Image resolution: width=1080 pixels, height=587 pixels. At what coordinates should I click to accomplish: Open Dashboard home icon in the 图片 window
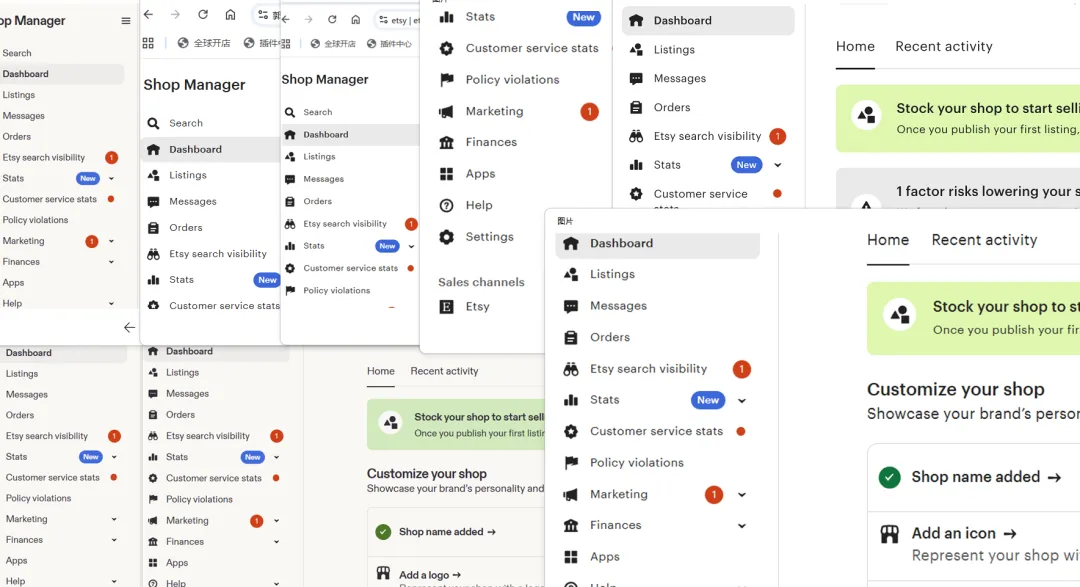[571, 243]
